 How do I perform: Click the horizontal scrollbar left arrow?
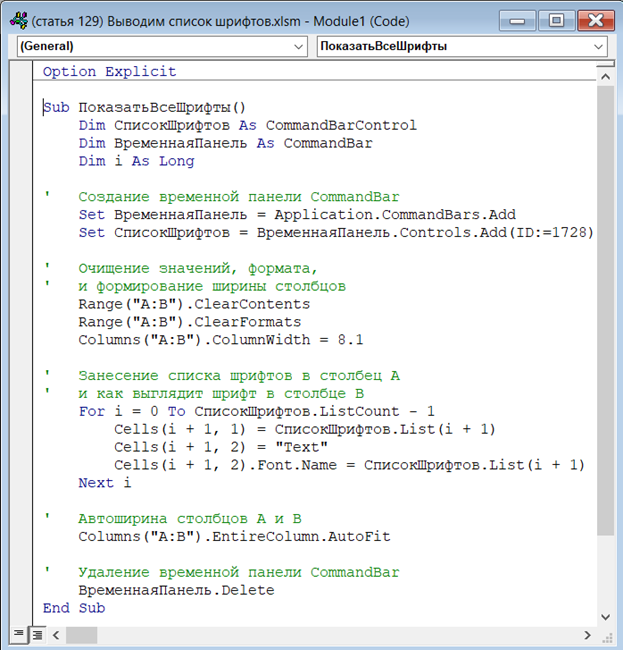click(x=56, y=635)
